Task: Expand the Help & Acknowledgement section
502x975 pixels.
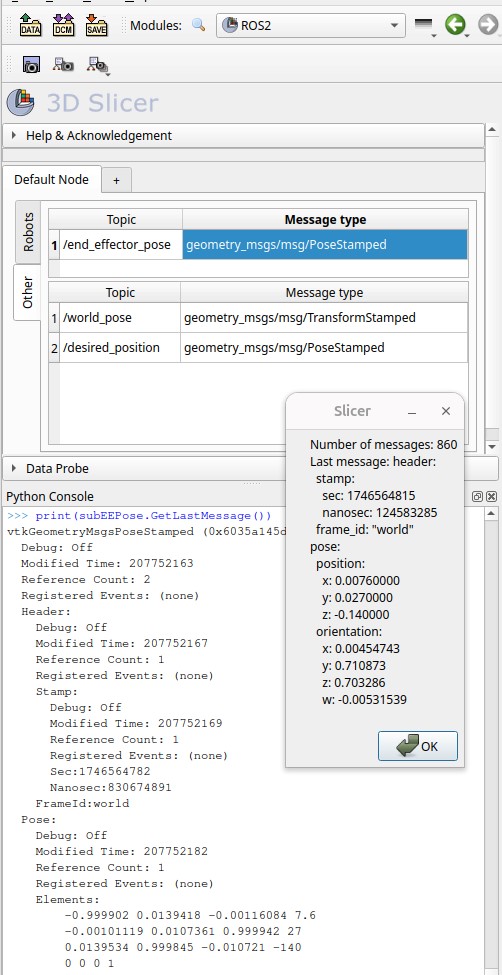Action: click(x=243, y=136)
